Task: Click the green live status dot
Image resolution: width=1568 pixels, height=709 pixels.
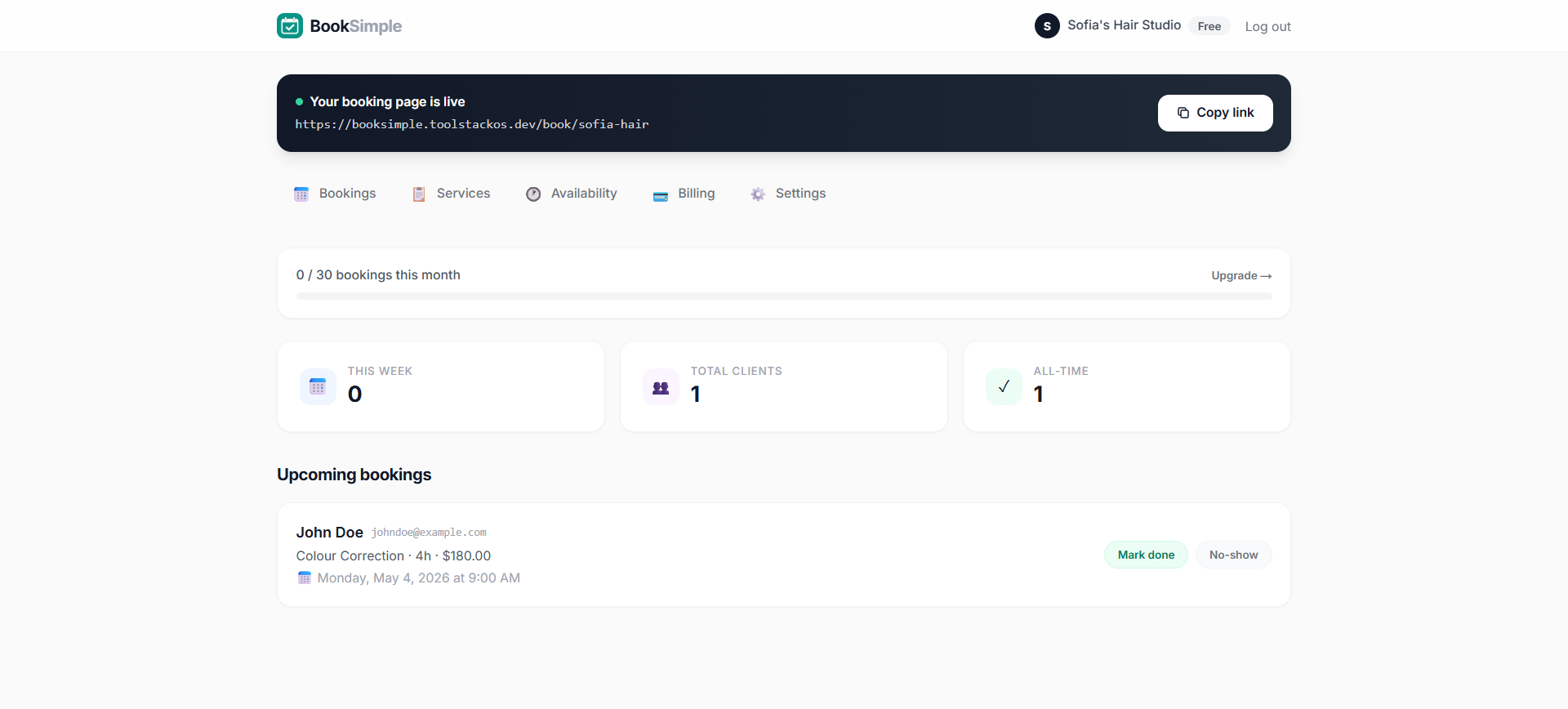Action: (299, 102)
